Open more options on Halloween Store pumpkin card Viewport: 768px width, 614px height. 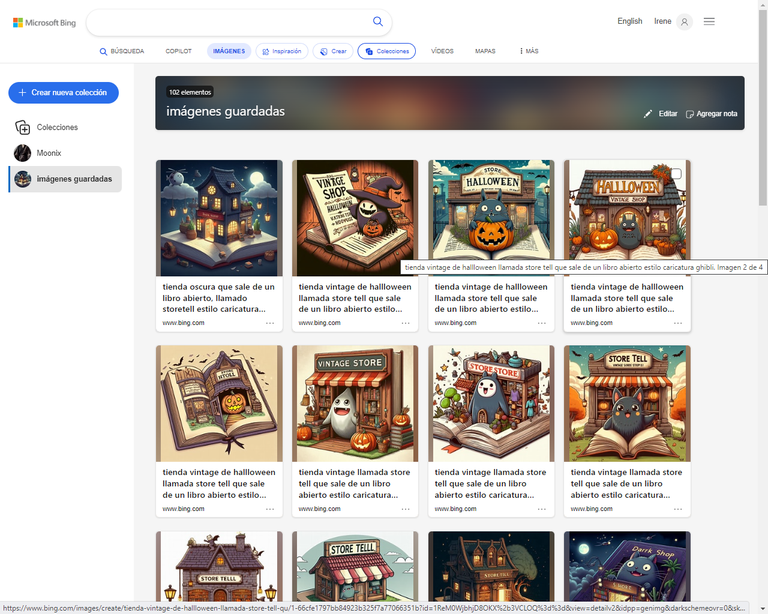(x=542, y=323)
